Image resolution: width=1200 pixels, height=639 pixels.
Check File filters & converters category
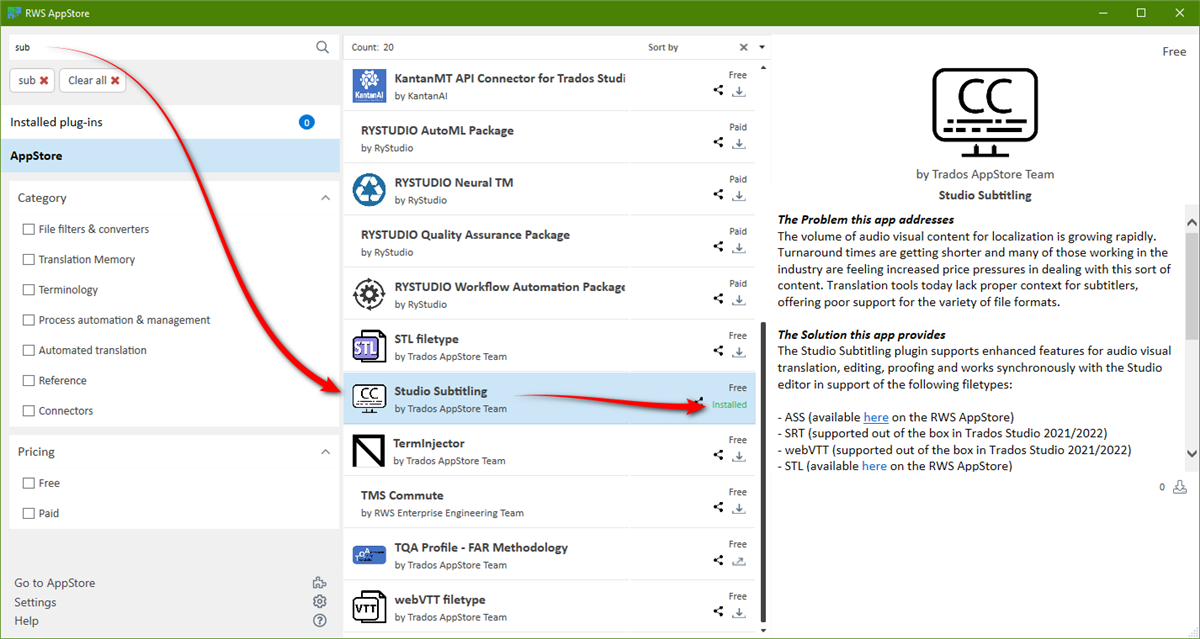point(28,229)
